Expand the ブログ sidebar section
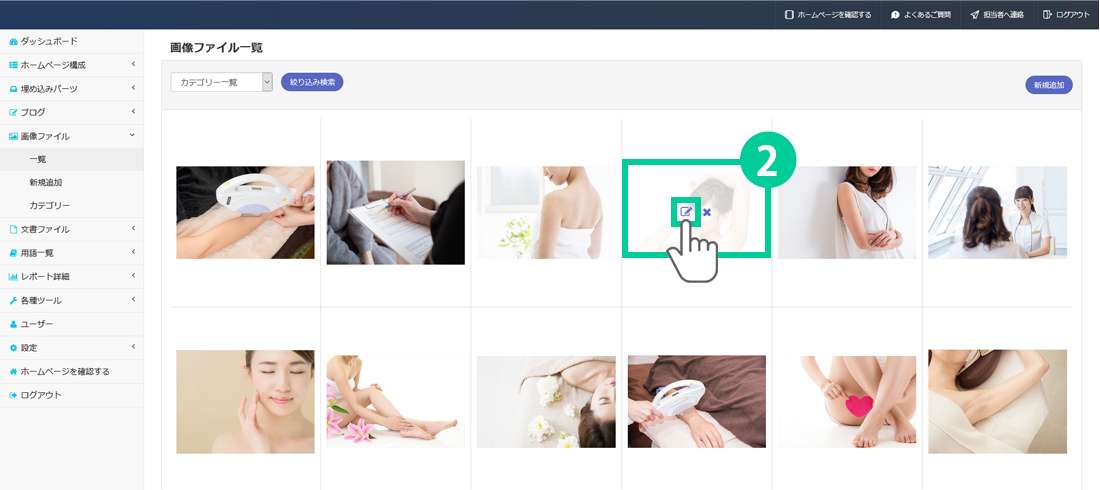This screenshot has width=1100, height=490. click(72, 112)
